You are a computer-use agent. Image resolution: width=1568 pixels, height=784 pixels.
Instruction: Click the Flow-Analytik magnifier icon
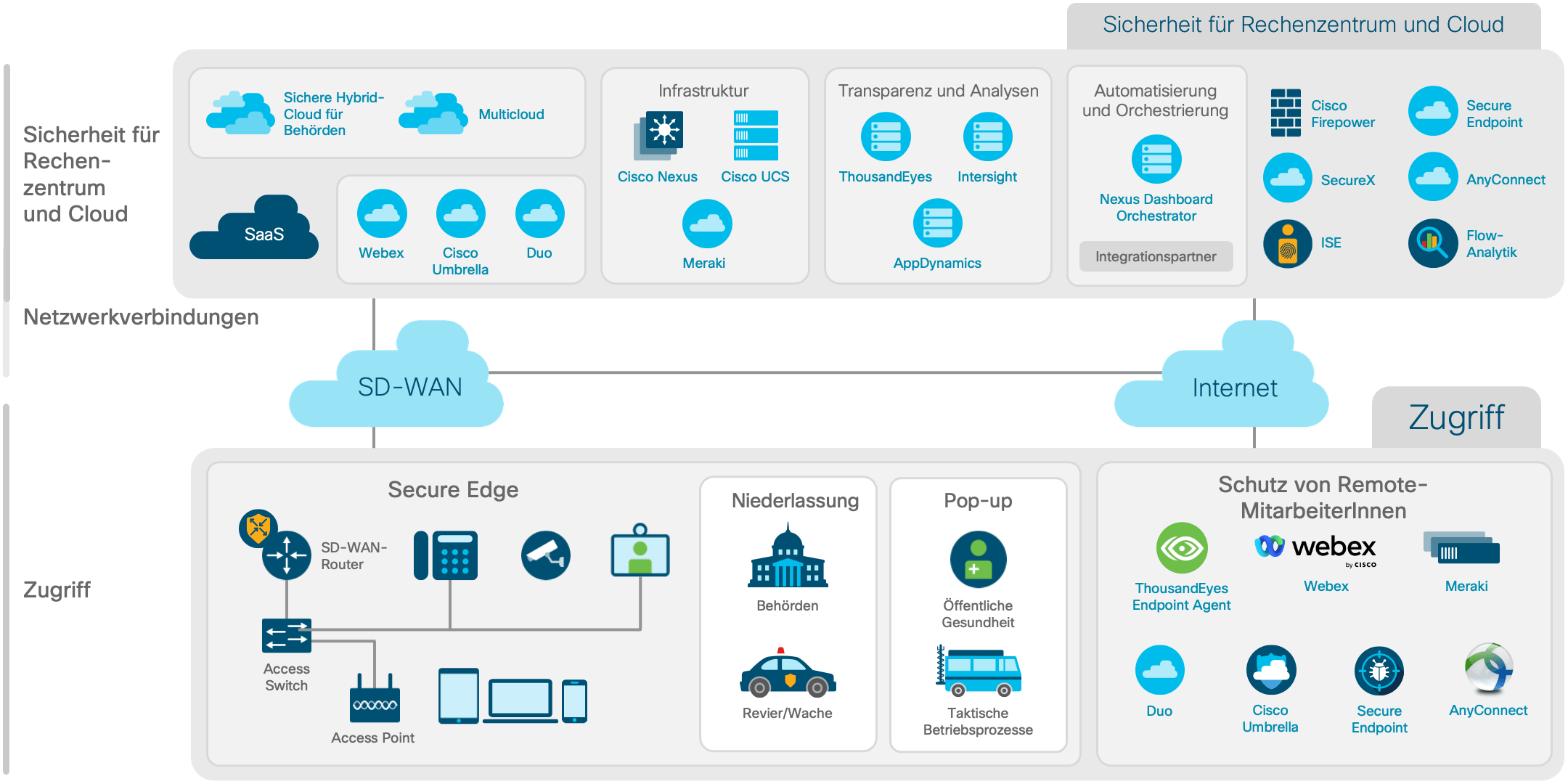[1433, 243]
